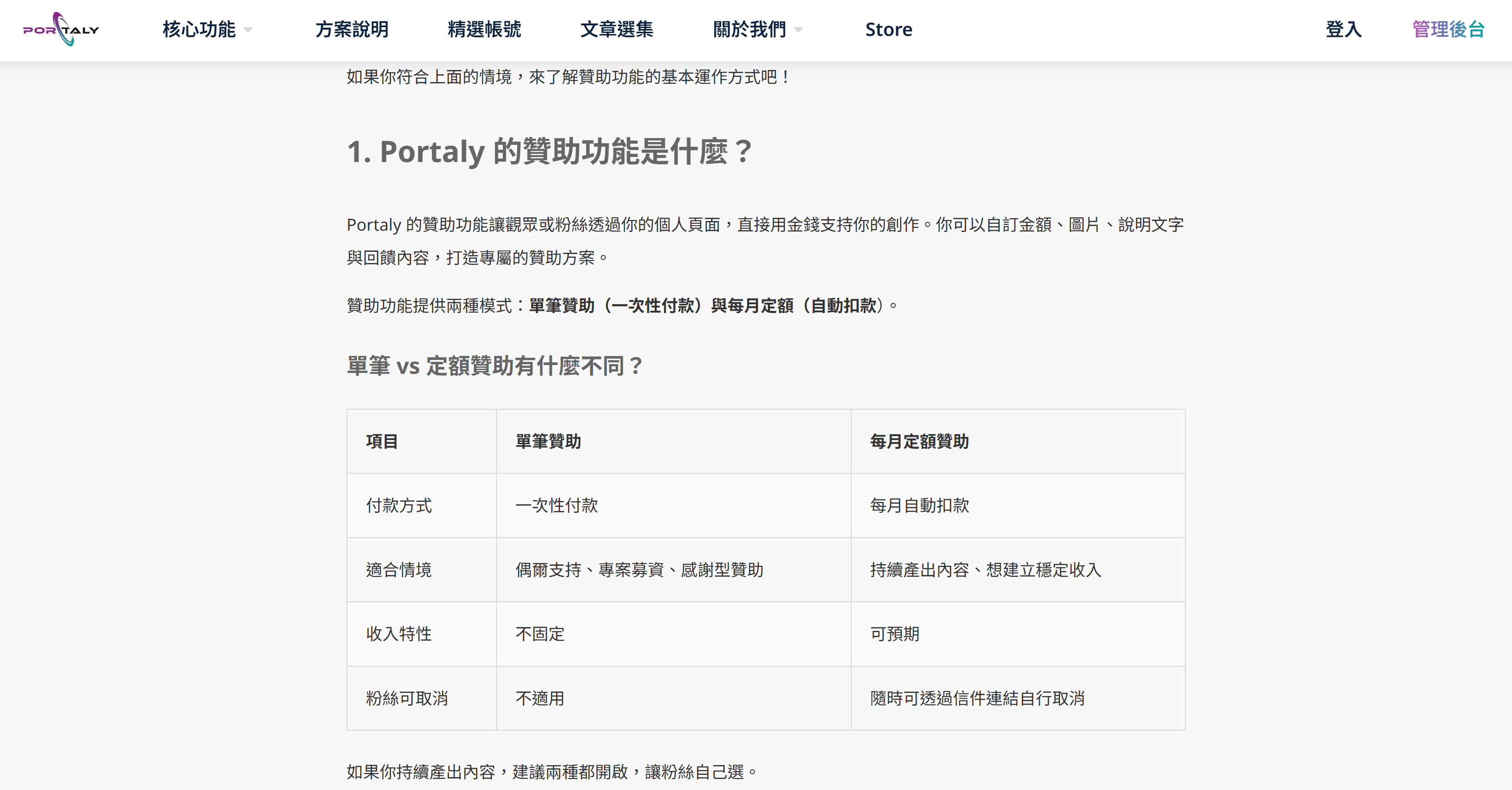
Task: Open the 核心功能 menu
Action: (199, 29)
